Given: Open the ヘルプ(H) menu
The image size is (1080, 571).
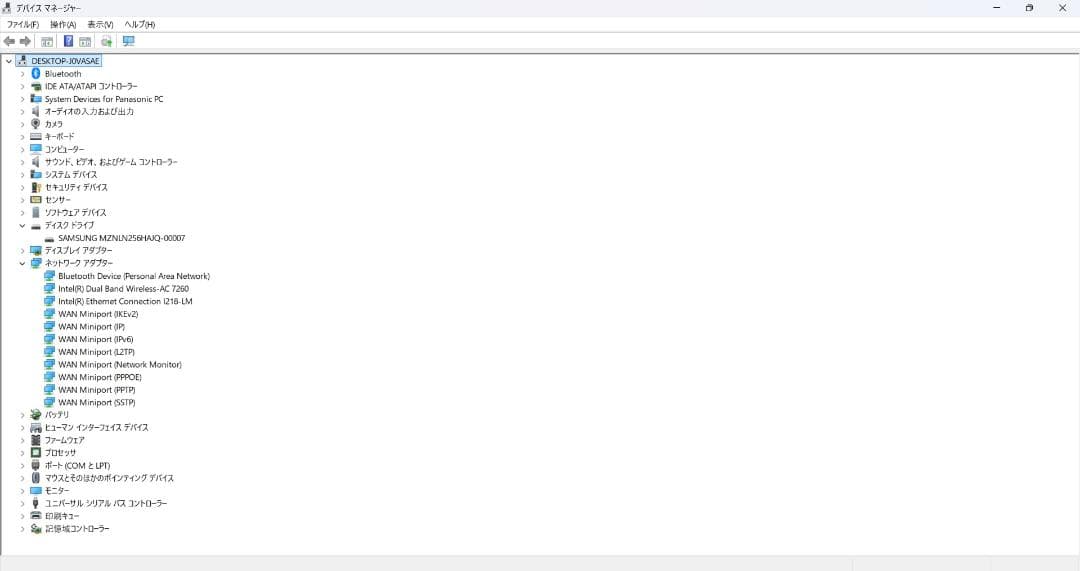Looking at the screenshot, I should 140,24.
